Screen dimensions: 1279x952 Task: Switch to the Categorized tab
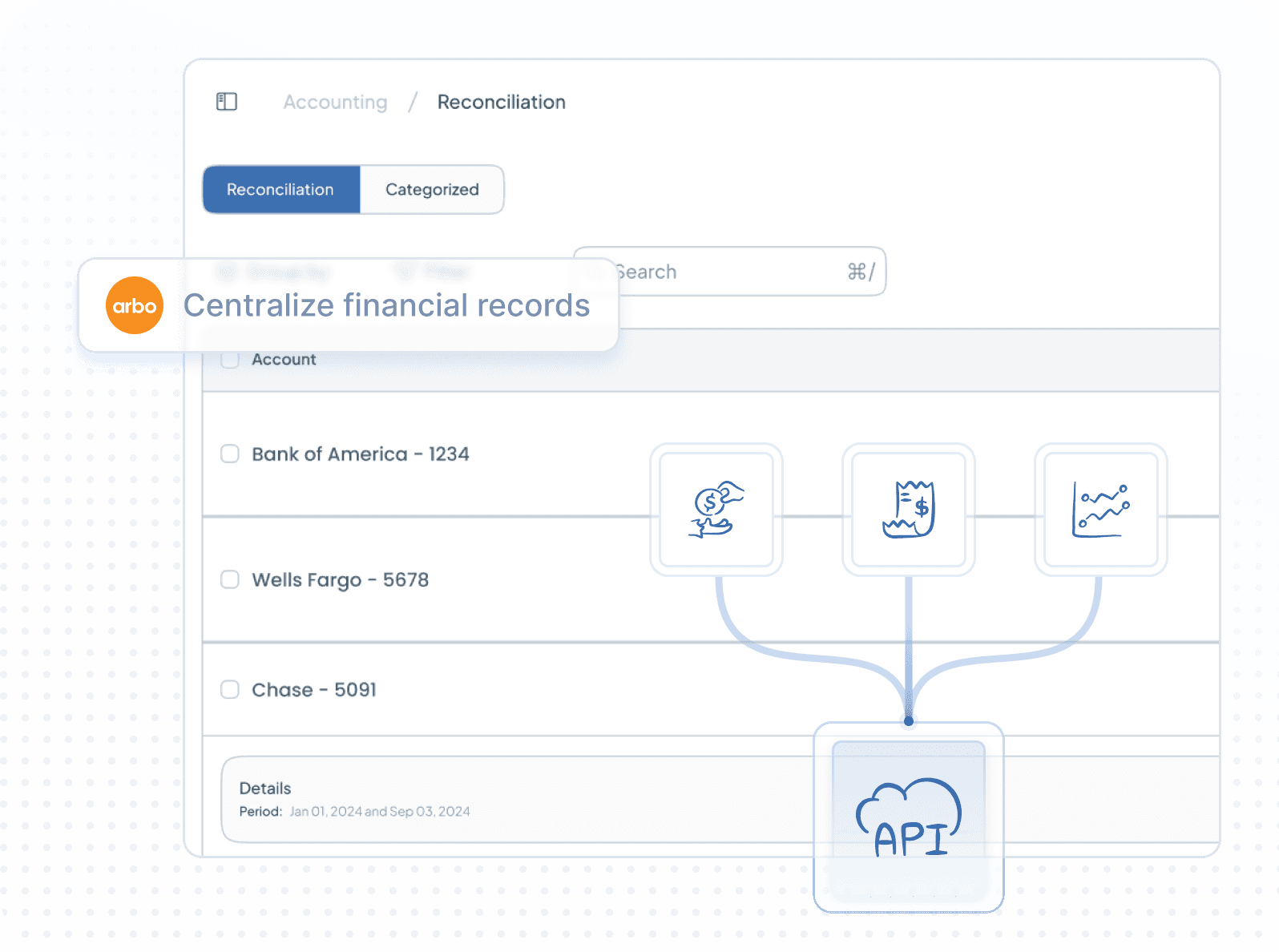432,190
